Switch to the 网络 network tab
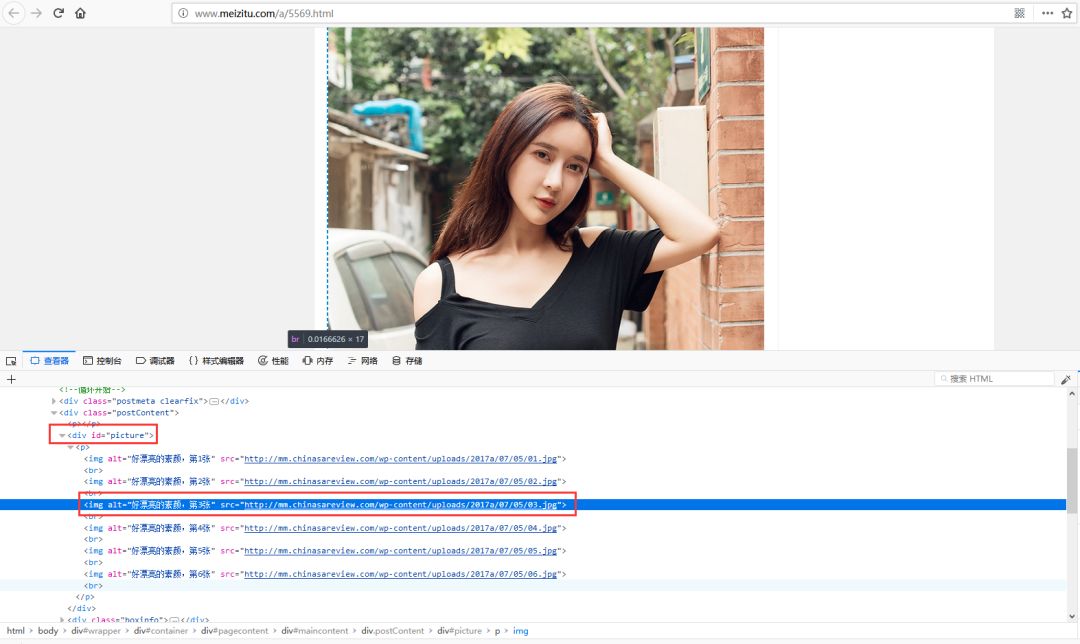The width and height of the screenshot is (1080, 644). (362, 361)
